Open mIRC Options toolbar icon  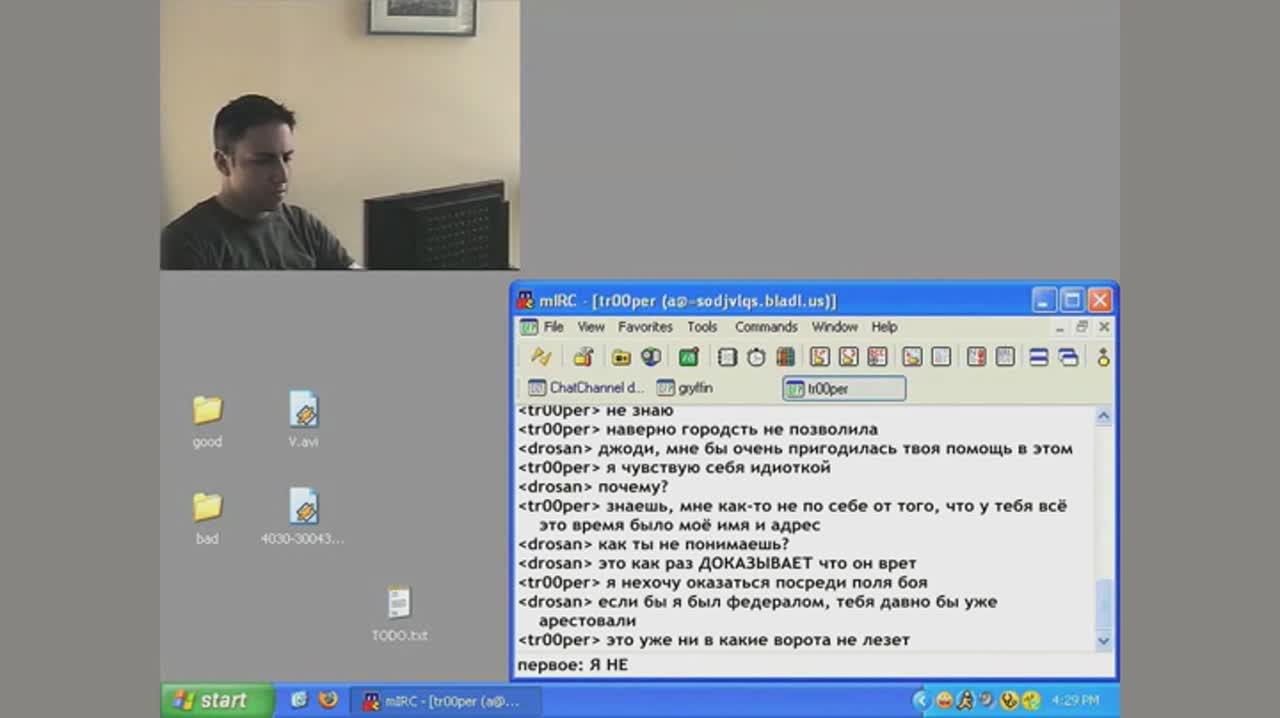tap(583, 357)
